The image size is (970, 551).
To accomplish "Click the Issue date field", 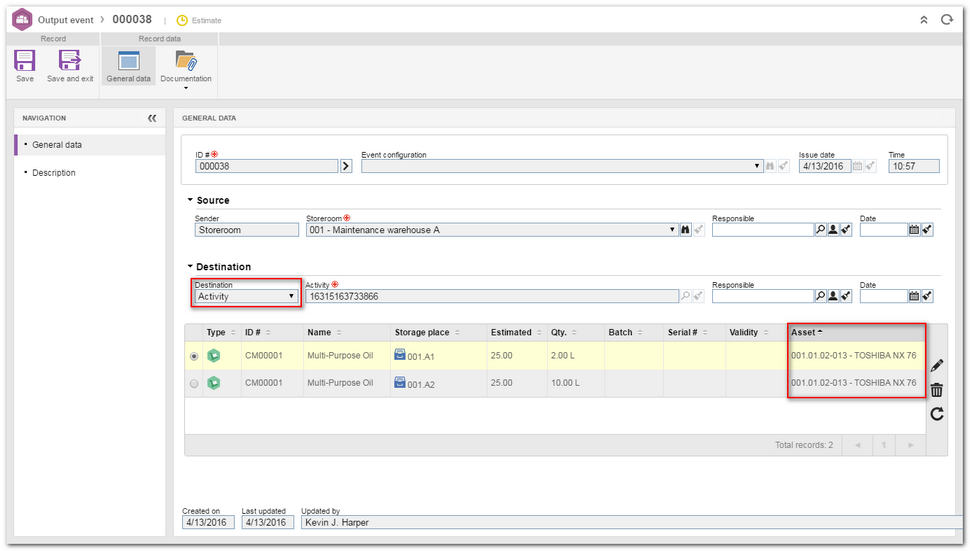I will [x=824, y=166].
